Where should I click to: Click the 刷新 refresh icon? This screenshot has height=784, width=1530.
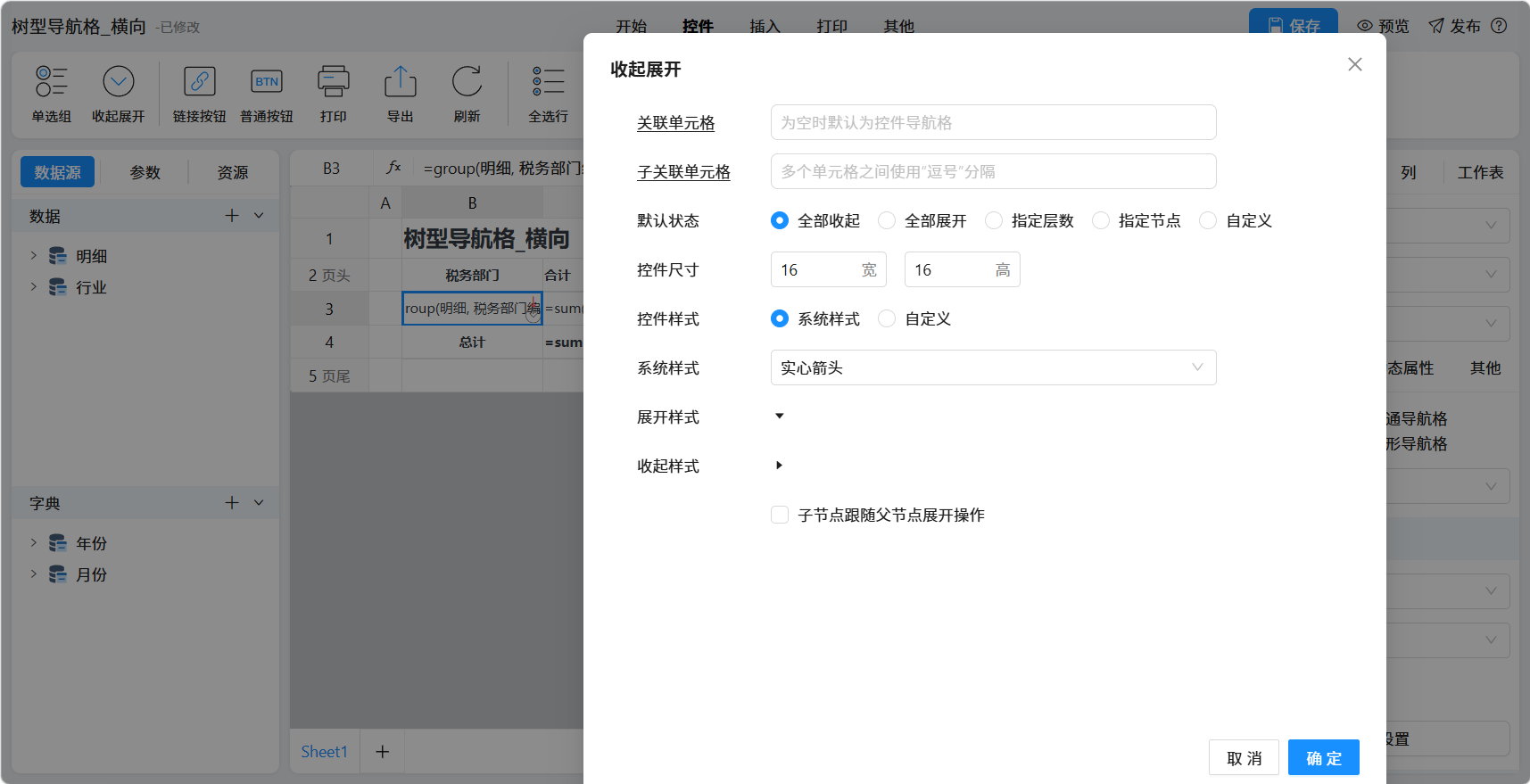(467, 81)
